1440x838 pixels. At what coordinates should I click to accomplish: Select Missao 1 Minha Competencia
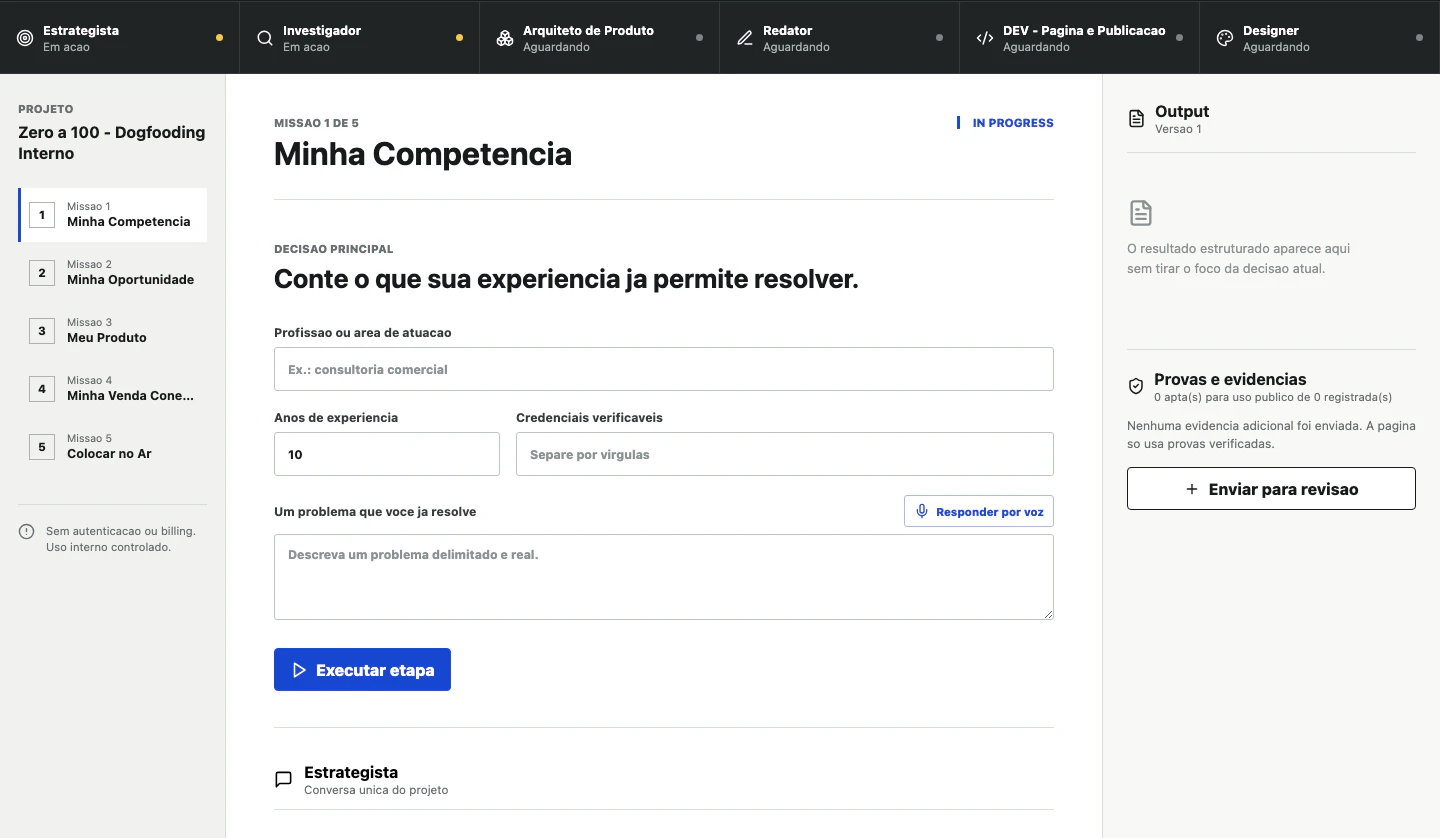click(x=113, y=215)
